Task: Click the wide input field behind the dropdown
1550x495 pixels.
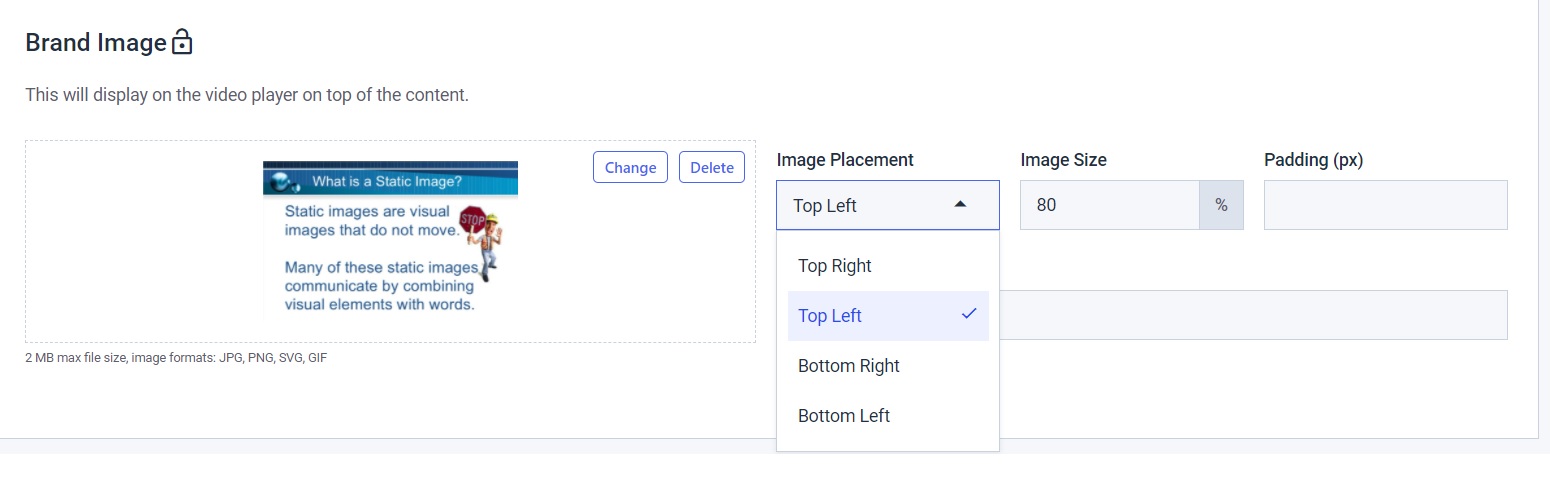Action: [1254, 315]
